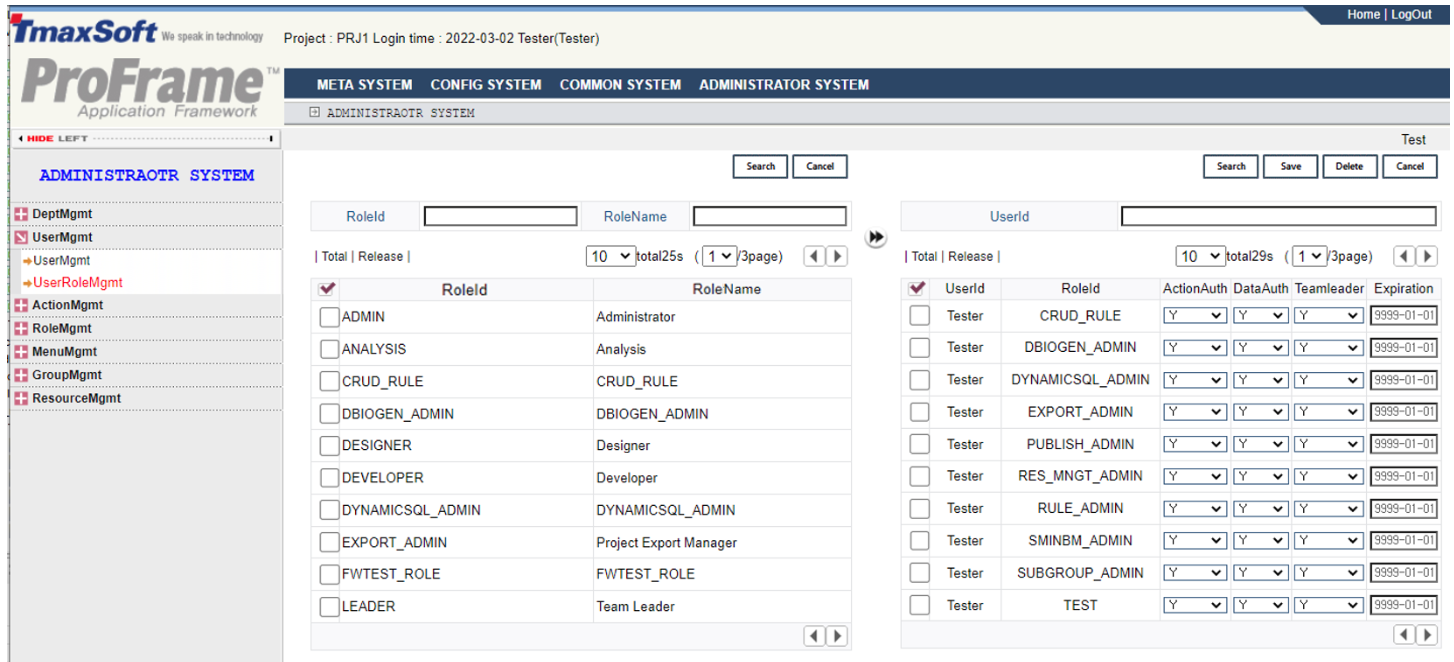
Task: Tick the DESIGNER role checkbox
Action: click(329, 445)
